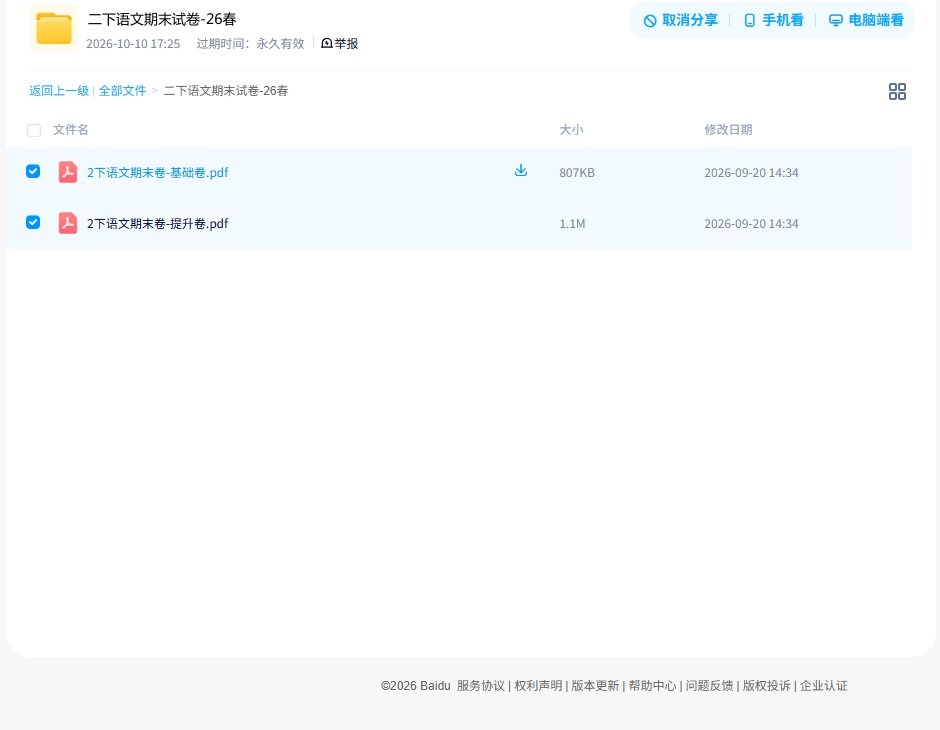This screenshot has width=940, height=730.
Task: Sort by the 修改日期 column header
Action: click(728, 129)
